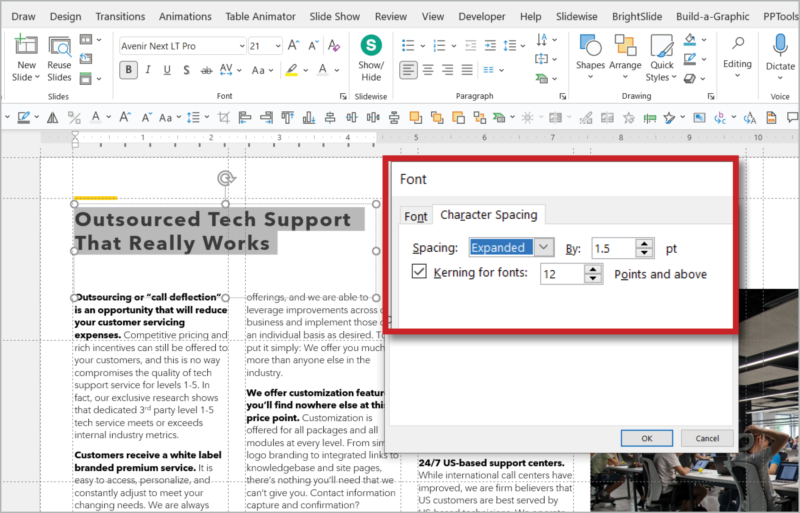Click Cancel in the Font dialog

[707, 438]
